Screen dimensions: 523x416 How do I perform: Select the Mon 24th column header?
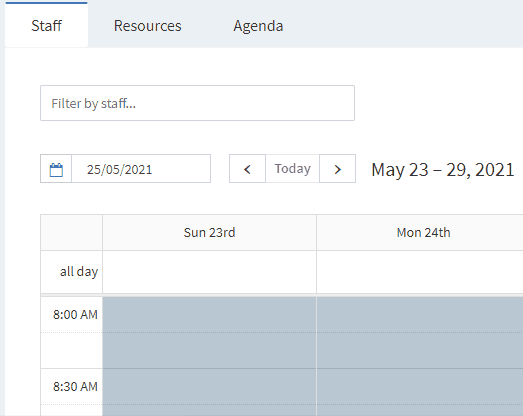(x=420, y=233)
